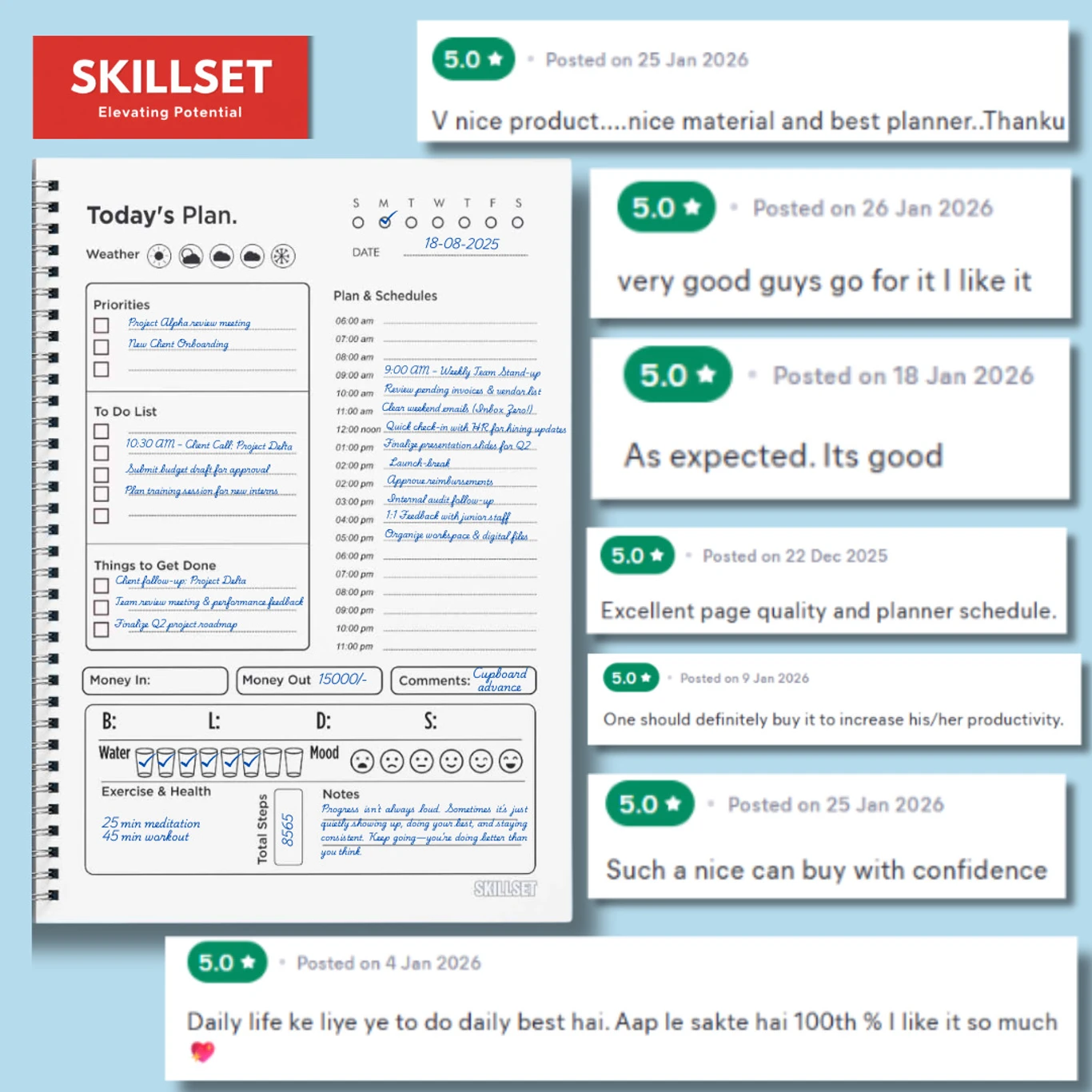Click the sunny weather icon

(x=159, y=256)
